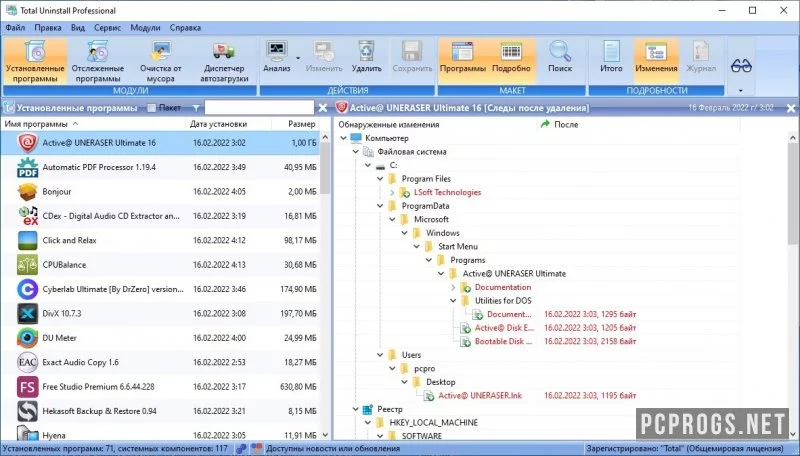
Task: Open the Журнал details
Action: [701, 56]
